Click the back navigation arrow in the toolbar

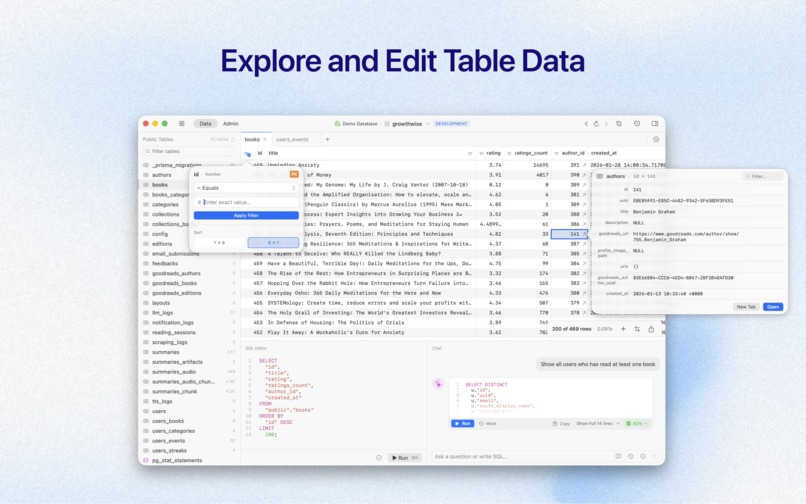(586, 123)
